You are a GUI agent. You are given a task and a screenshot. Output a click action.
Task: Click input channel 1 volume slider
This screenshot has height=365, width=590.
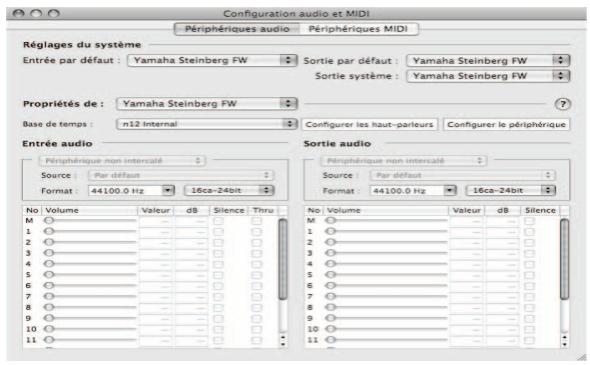click(90, 231)
